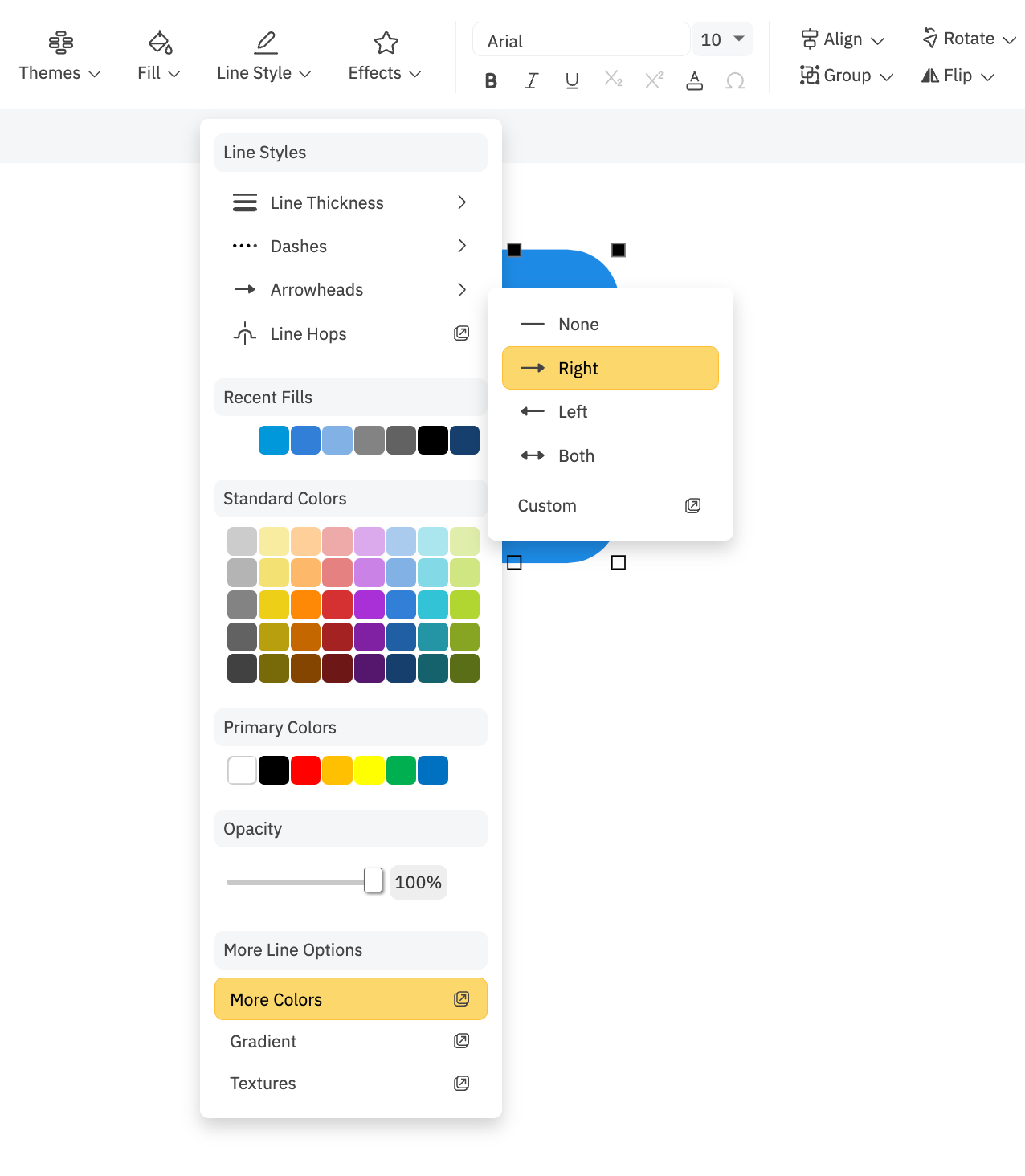
Task: Open the Effects star menu
Action: point(385,56)
